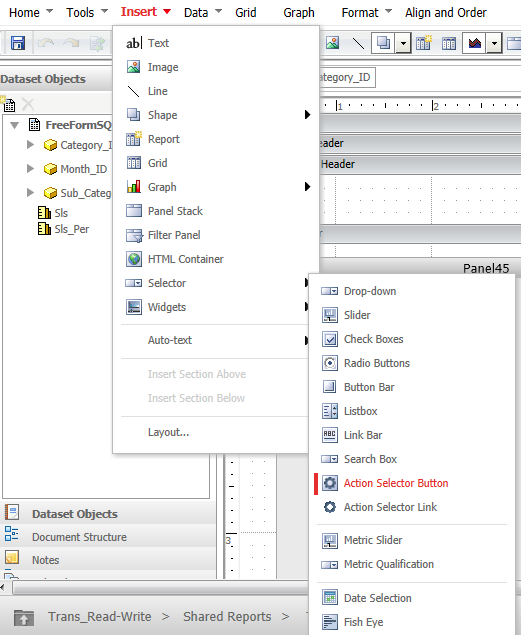Open the Notes pane
521x635 pixels.
[x=45, y=560]
